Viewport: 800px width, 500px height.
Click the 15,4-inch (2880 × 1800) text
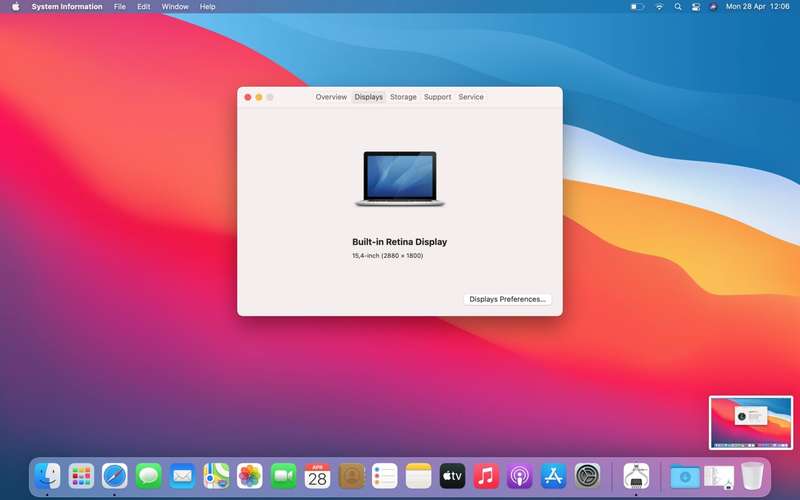pyautogui.click(x=387, y=256)
